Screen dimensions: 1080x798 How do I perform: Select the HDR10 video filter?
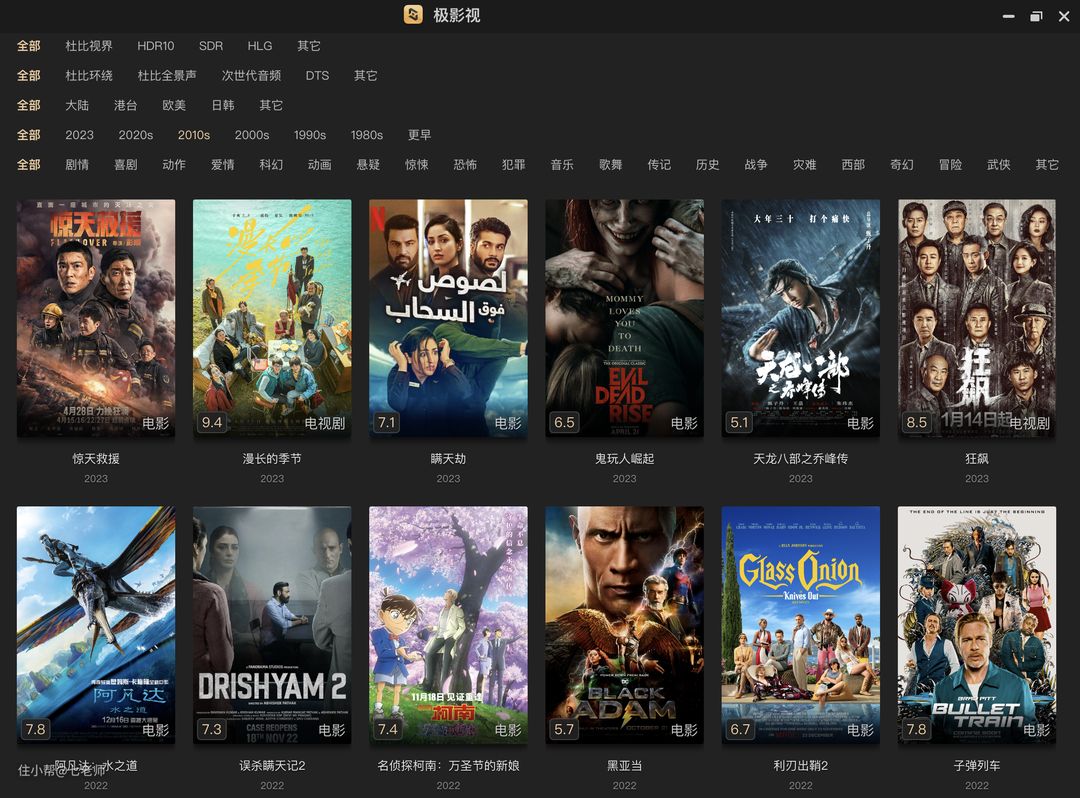tap(155, 46)
